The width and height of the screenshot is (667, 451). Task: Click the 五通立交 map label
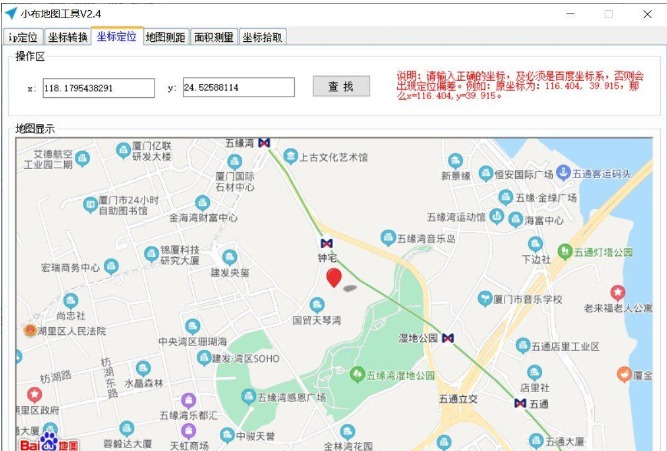tap(458, 399)
